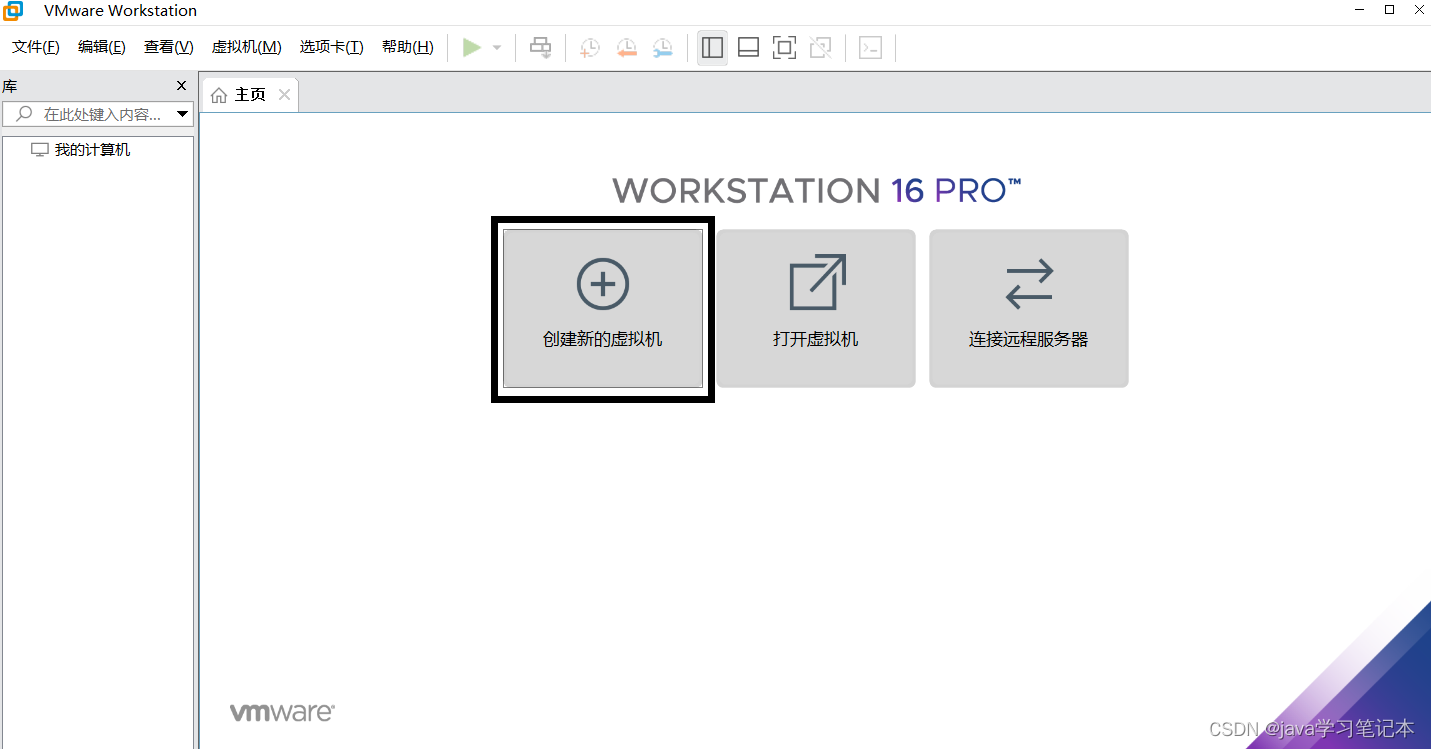Select 我的计算机 in the library tree
The image size is (1431, 749).
click(x=81, y=150)
